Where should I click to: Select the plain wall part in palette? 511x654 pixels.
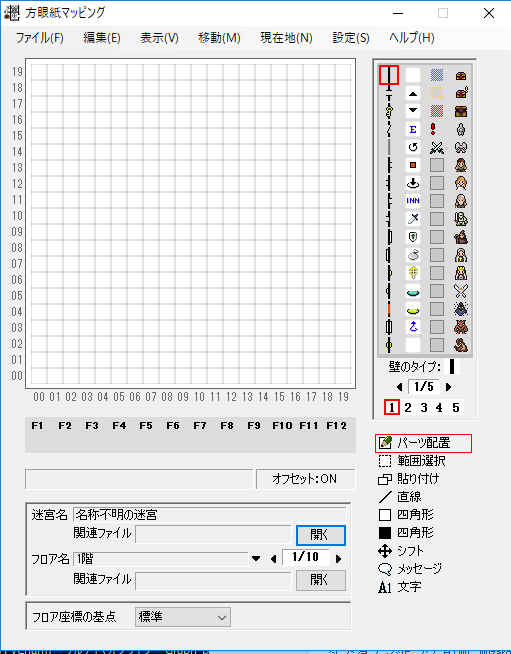[389, 75]
